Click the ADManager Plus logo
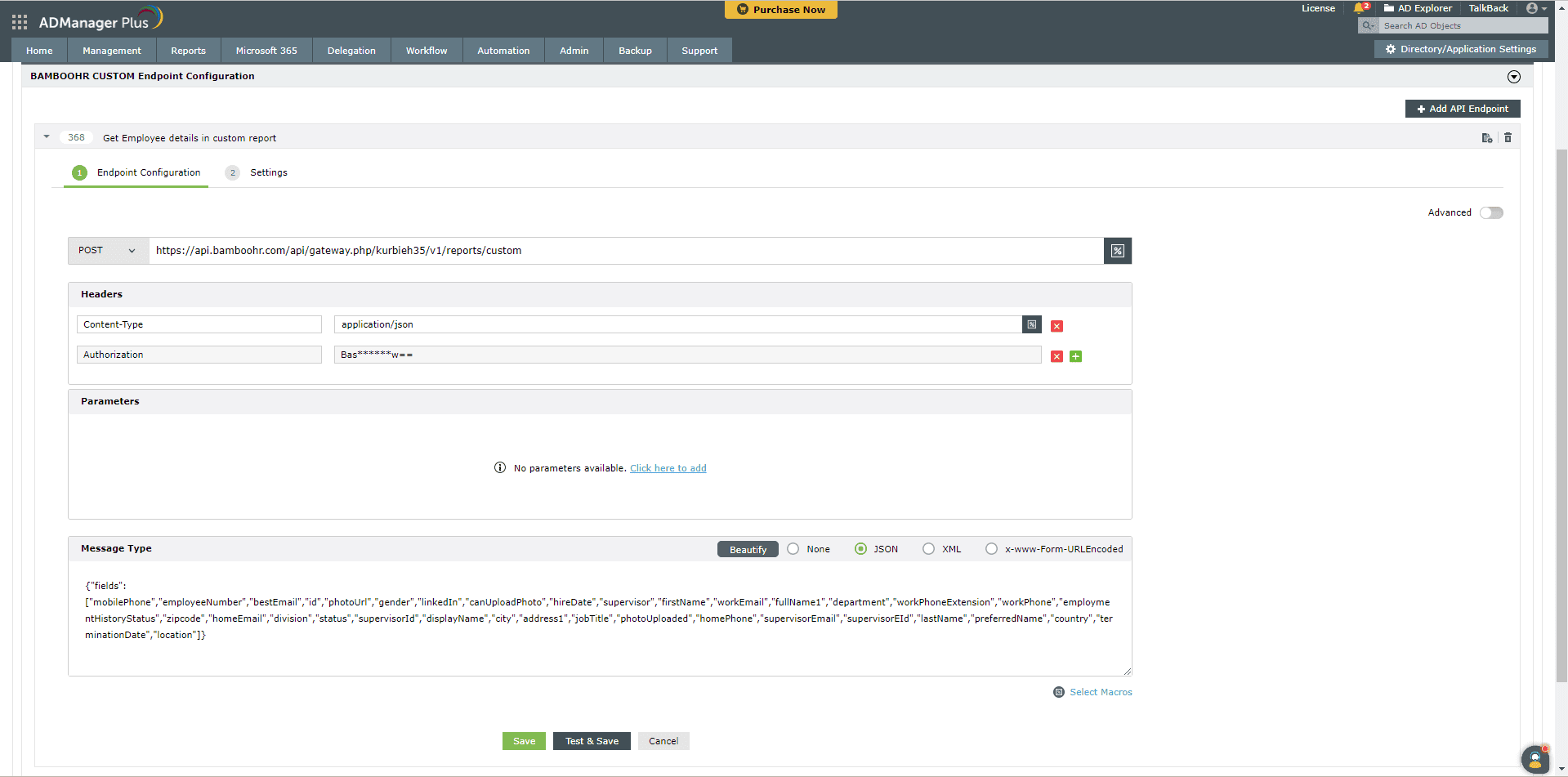The image size is (1568, 777). pos(101,20)
